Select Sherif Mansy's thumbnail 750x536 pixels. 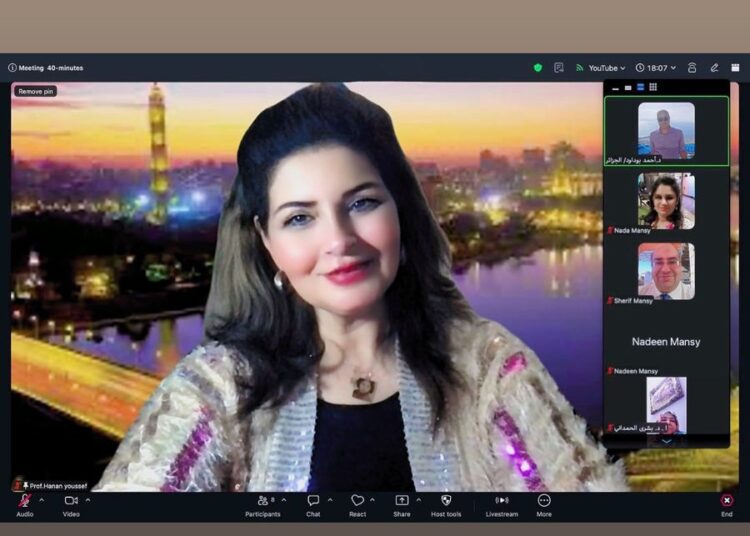point(666,271)
